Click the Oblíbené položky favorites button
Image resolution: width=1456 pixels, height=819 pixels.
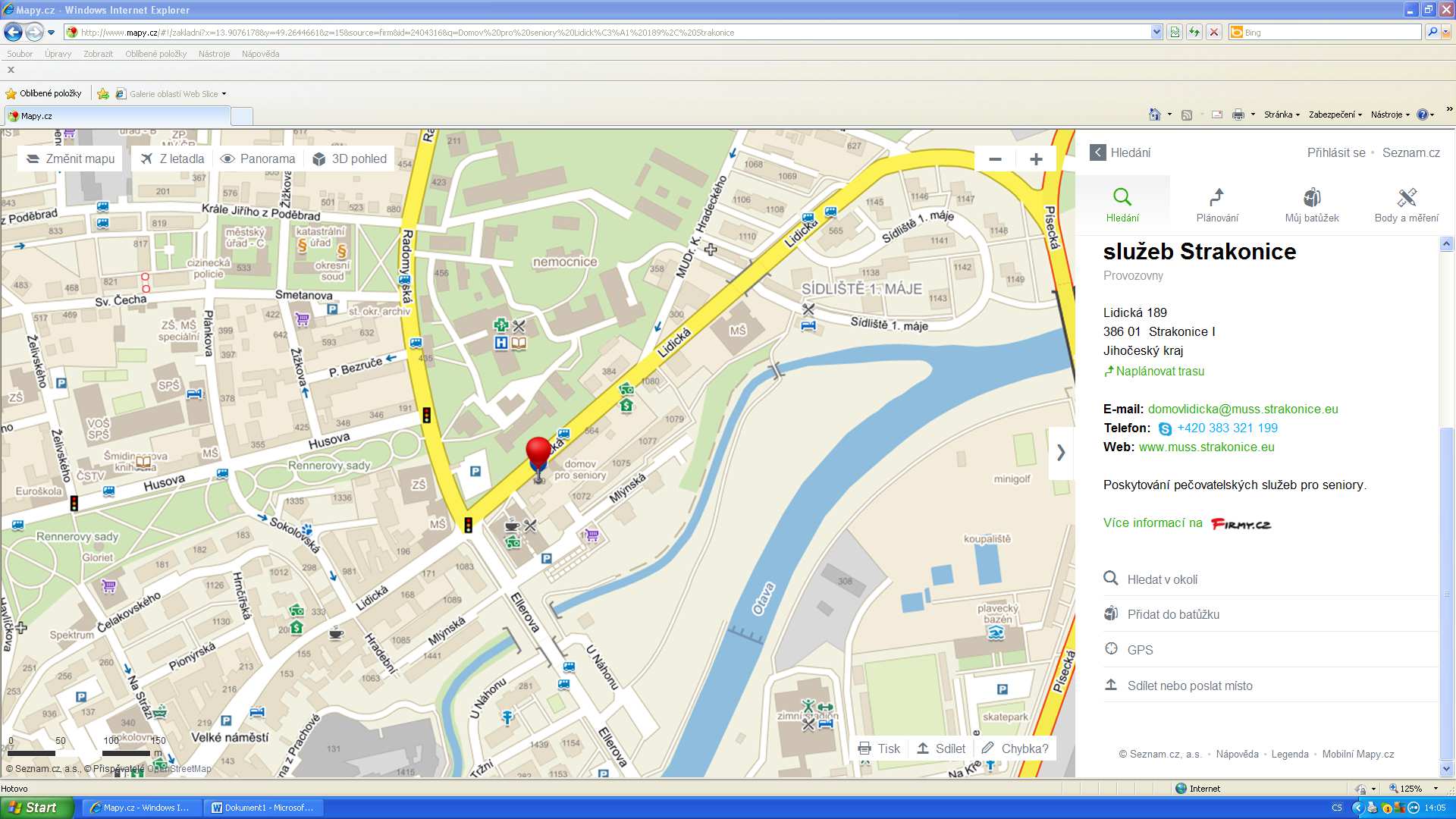[44, 93]
